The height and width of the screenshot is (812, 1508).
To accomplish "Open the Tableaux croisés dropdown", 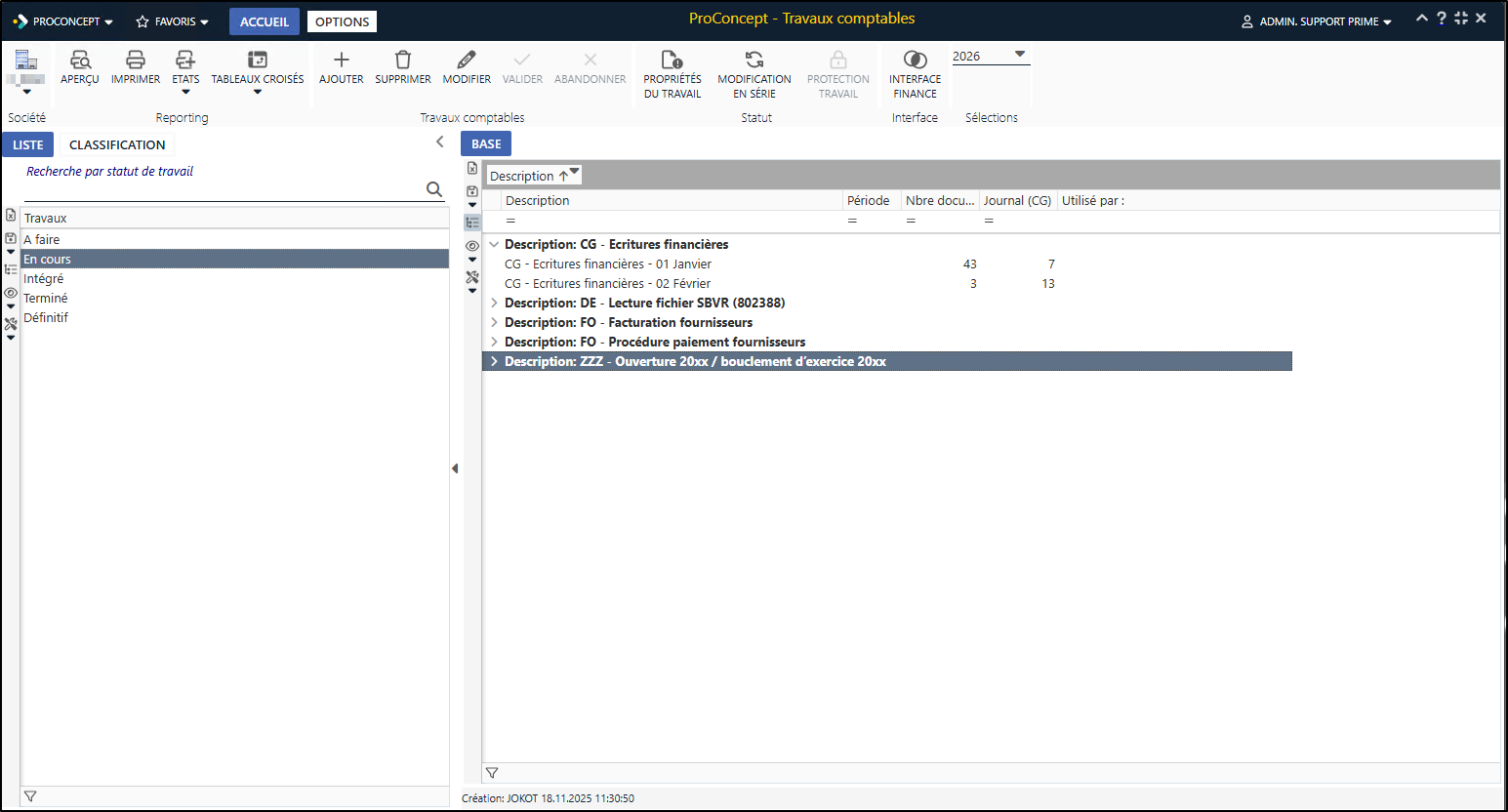I will tap(258, 92).
